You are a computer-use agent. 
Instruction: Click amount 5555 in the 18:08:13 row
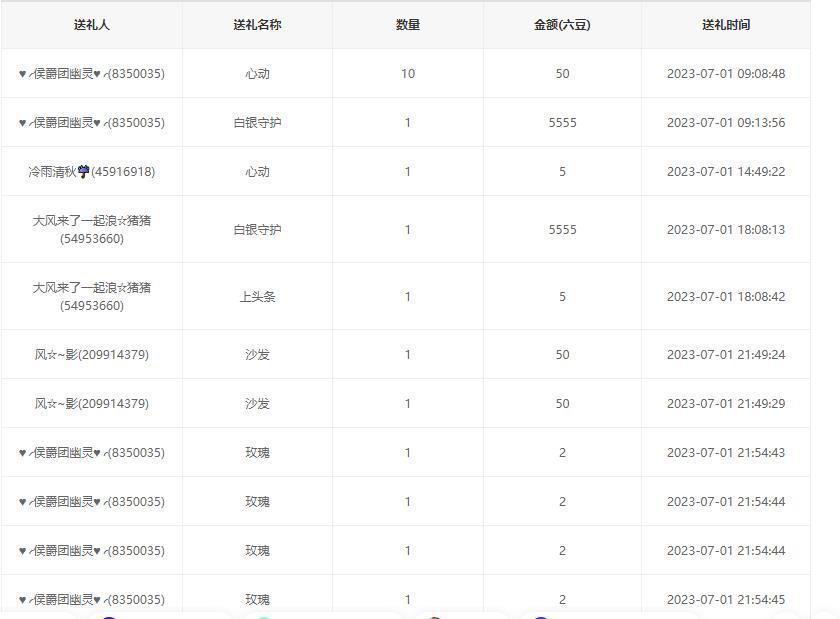tap(562, 229)
